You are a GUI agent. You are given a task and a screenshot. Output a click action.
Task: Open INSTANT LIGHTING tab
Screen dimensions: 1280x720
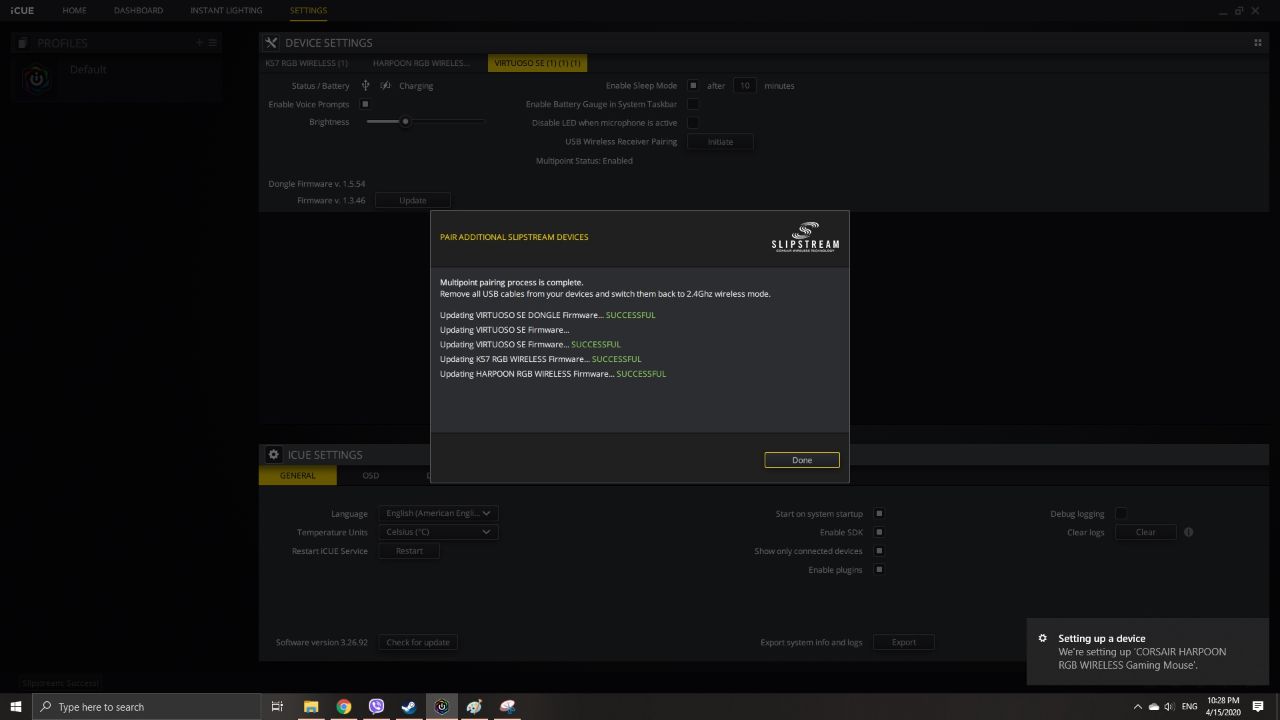click(x=226, y=10)
